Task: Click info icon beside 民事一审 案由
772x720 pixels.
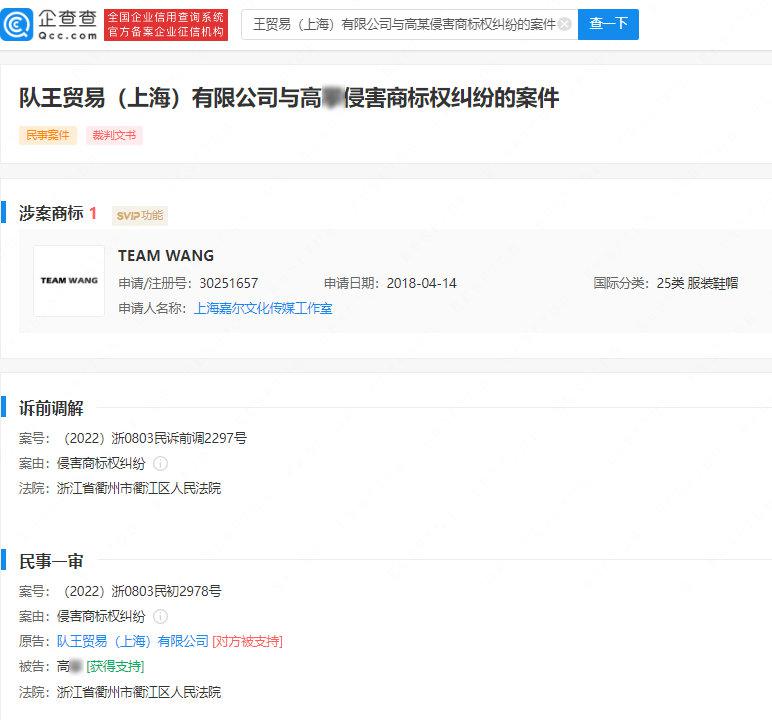Action: (x=160, y=617)
